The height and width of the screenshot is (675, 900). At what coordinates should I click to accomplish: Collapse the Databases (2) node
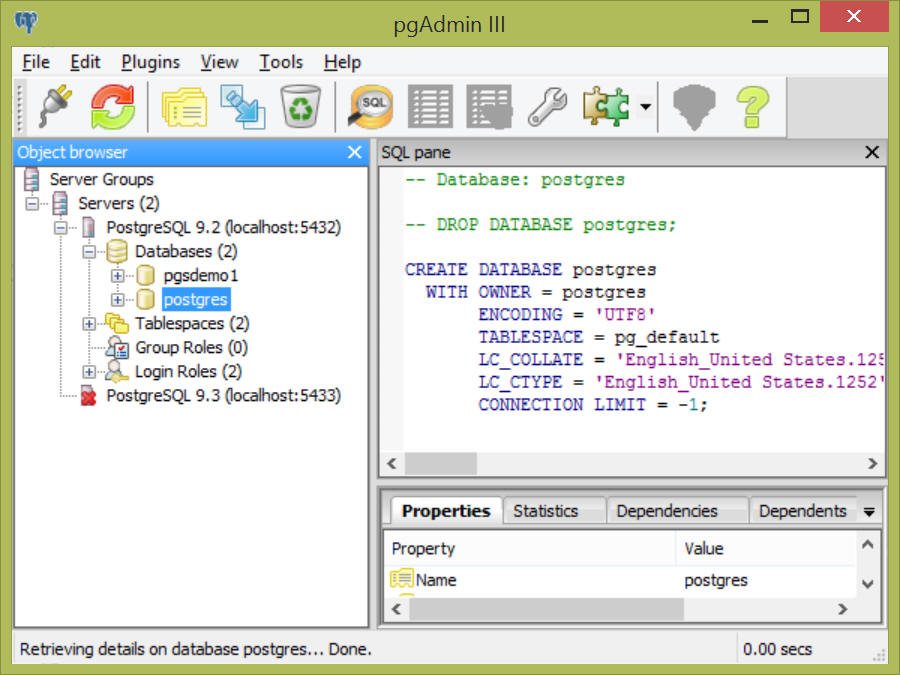(x=89, y=251)
